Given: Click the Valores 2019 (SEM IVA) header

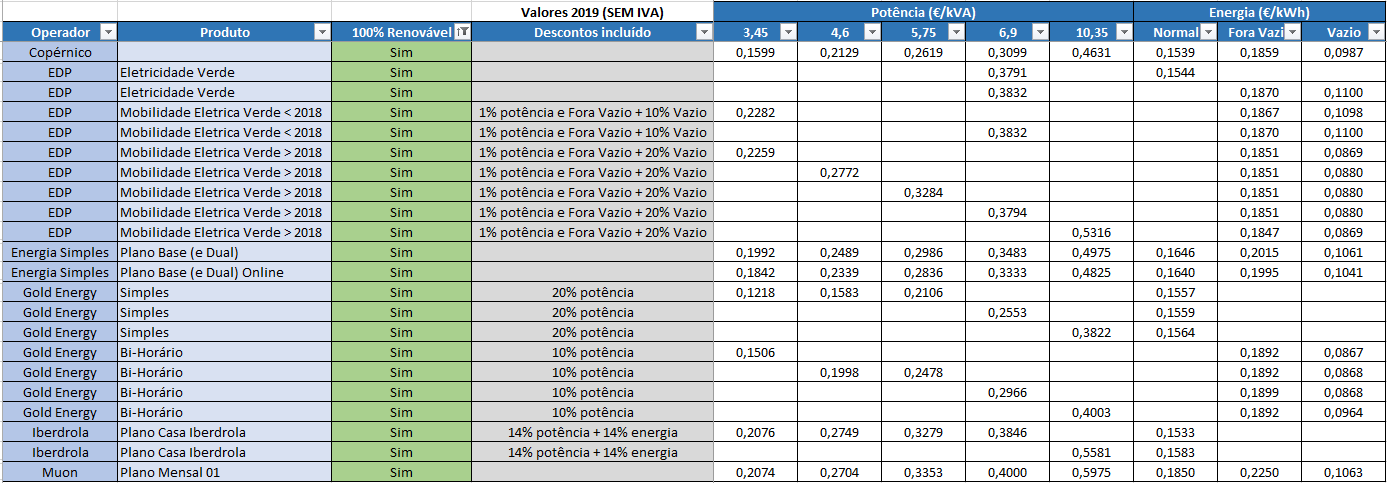Looking at the screenshot, I should coord(592,12).
